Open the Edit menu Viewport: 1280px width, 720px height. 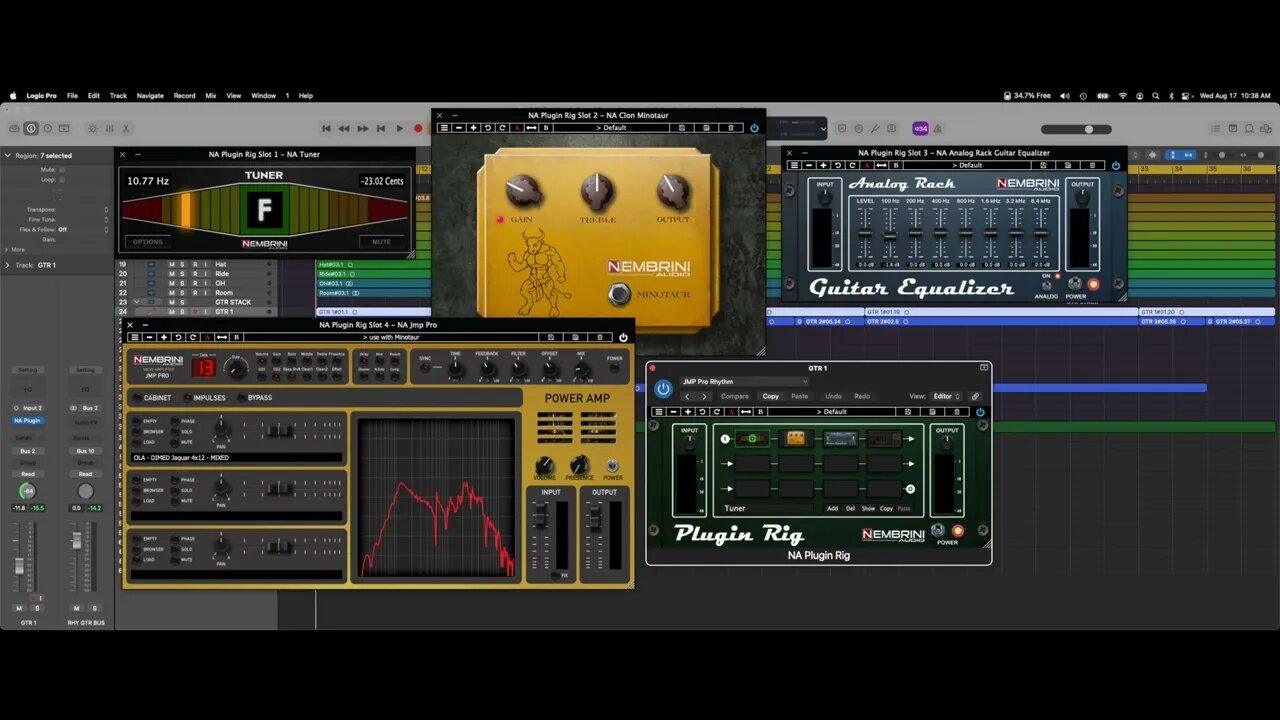coord(93,96)
